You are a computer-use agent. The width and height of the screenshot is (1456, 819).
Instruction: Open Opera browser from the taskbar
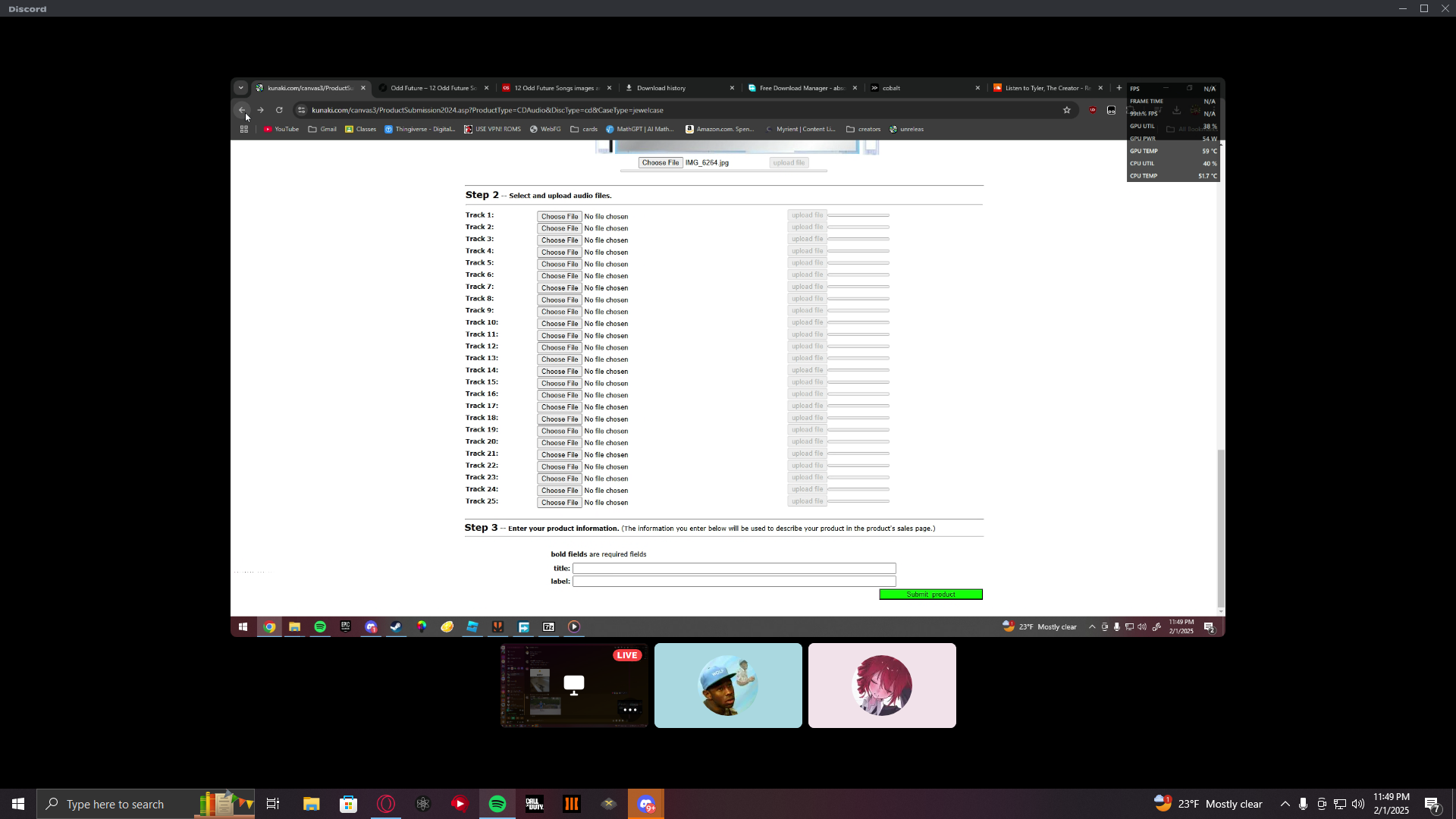(x=386, y=804)
